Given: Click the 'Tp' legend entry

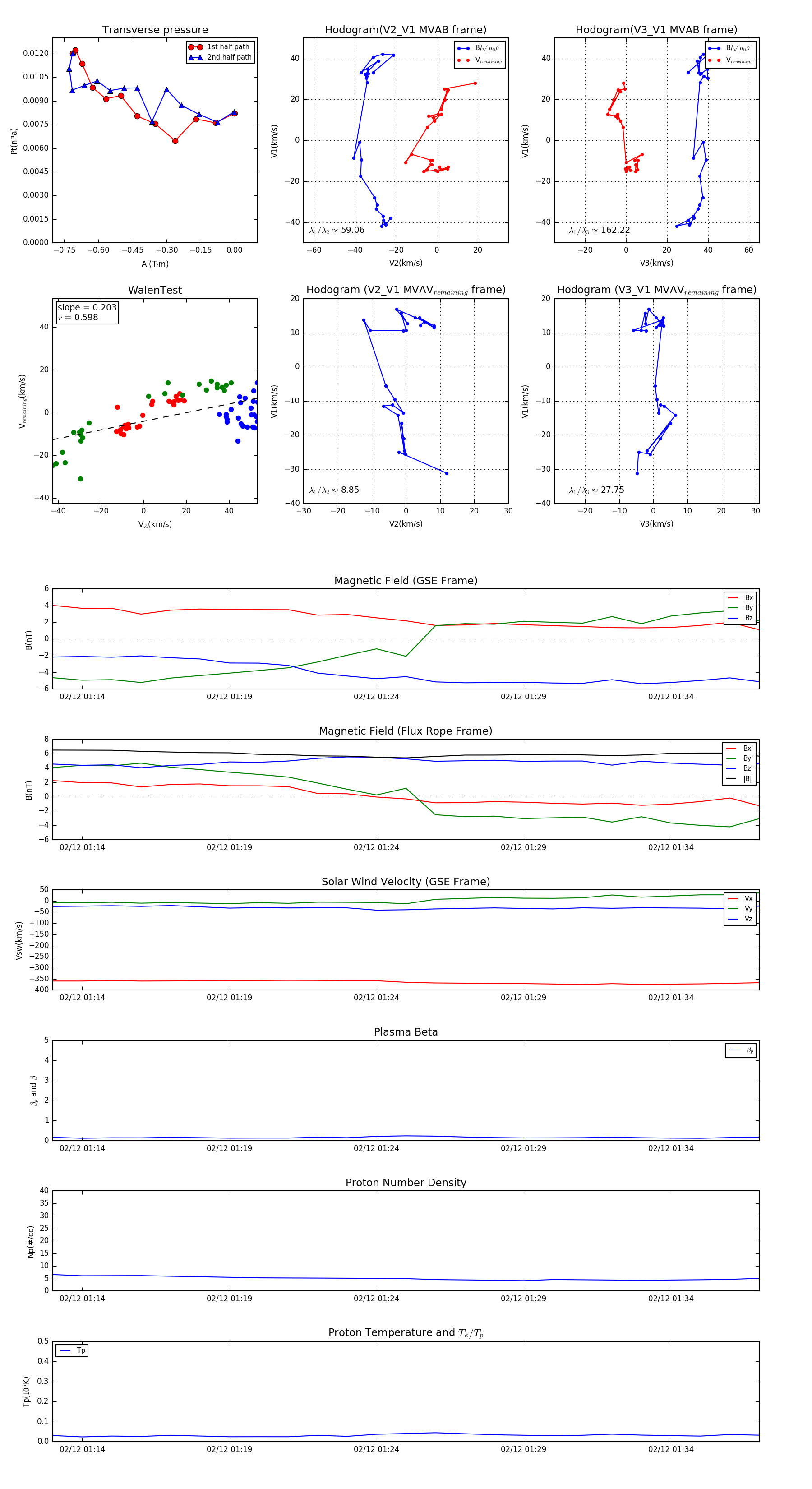Looking at the screenshot, I should (73, 1350).
